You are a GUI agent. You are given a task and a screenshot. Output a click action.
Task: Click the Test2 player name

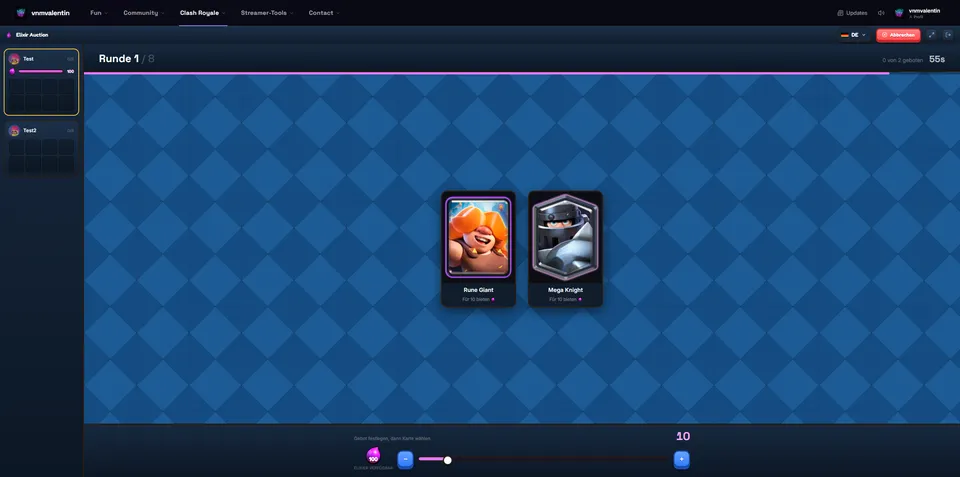pyautogui.click(x=30, y=130)
